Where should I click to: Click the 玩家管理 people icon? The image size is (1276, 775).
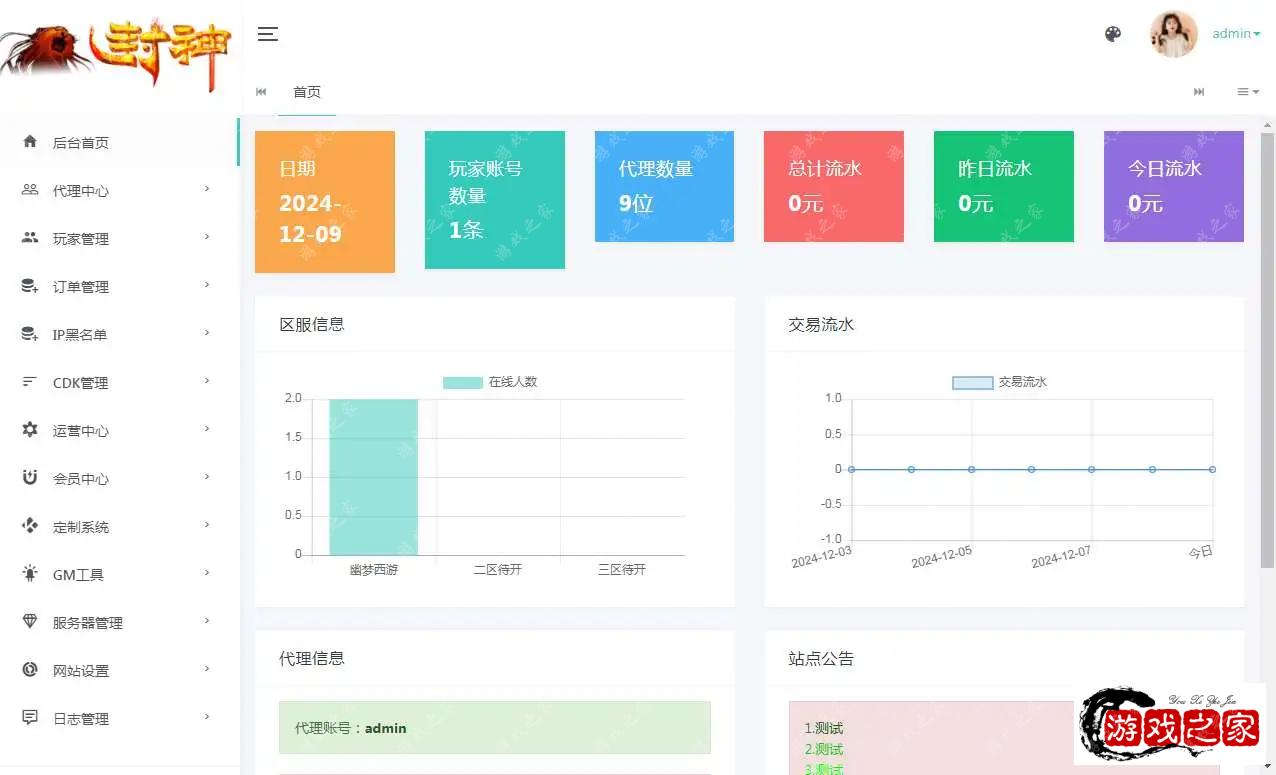point(30,238)
